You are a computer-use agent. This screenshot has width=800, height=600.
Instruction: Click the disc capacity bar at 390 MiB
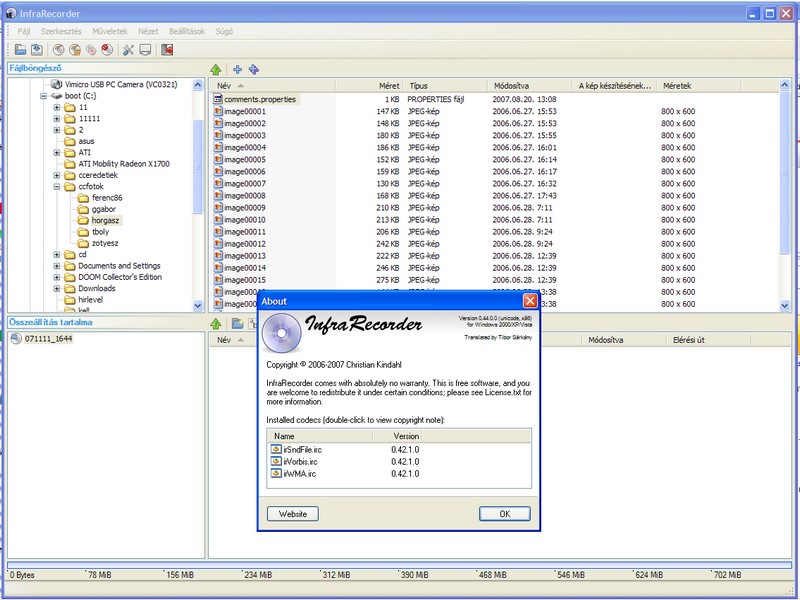[x=399, y=565]
